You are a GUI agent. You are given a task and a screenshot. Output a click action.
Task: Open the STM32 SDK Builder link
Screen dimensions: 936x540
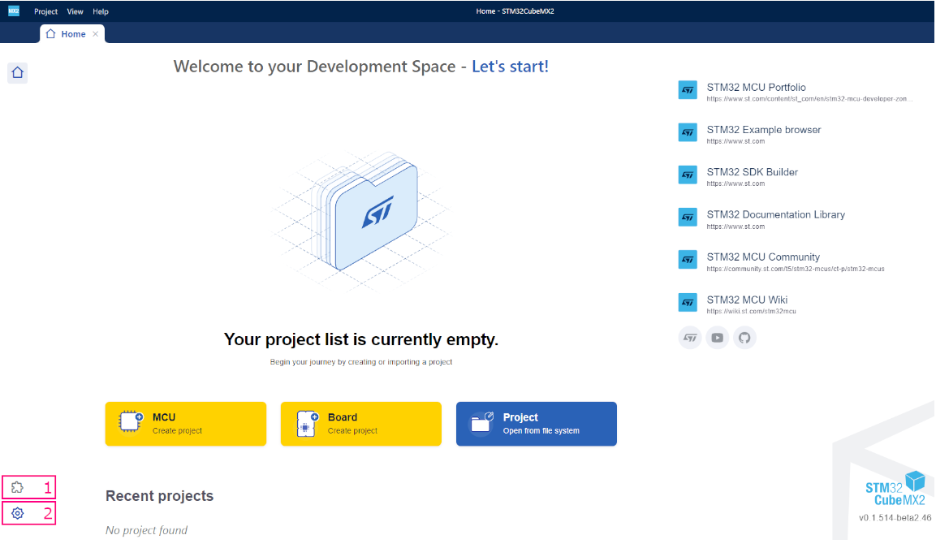pos(752,172)
